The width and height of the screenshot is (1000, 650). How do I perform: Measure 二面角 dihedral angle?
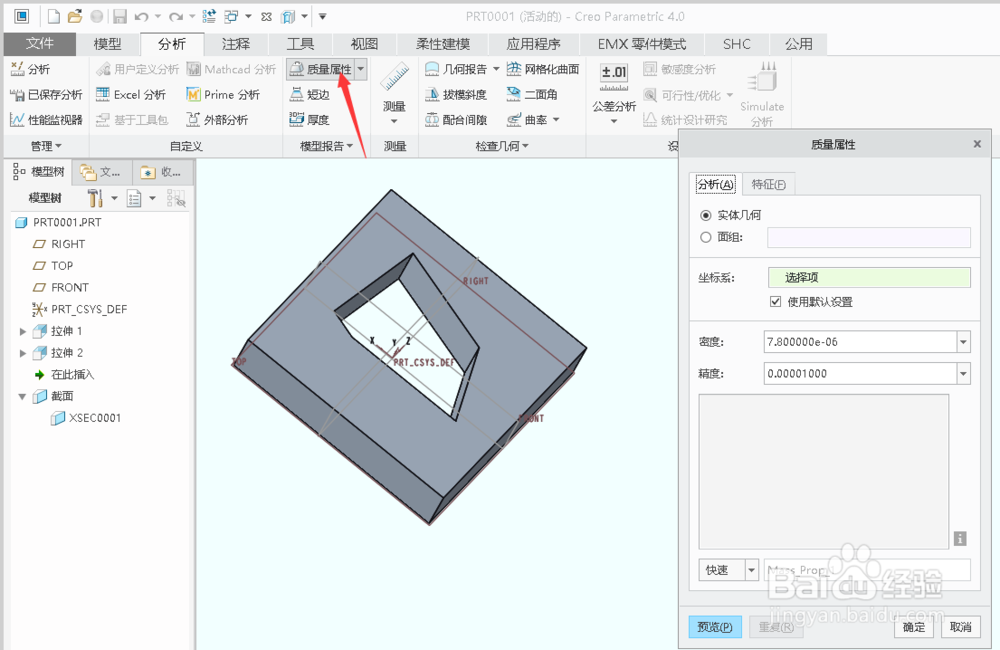pyautogui.click(x=532, y=94)
